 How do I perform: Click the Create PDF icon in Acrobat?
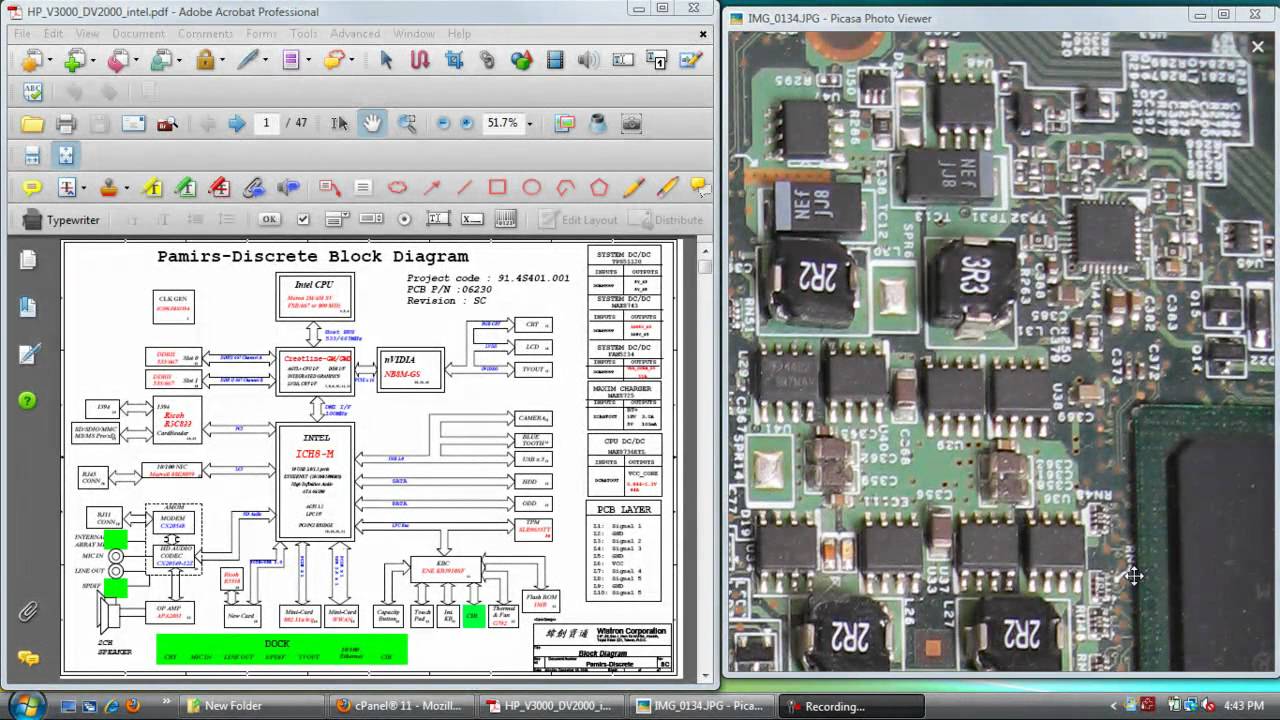(x=30, y=61)
